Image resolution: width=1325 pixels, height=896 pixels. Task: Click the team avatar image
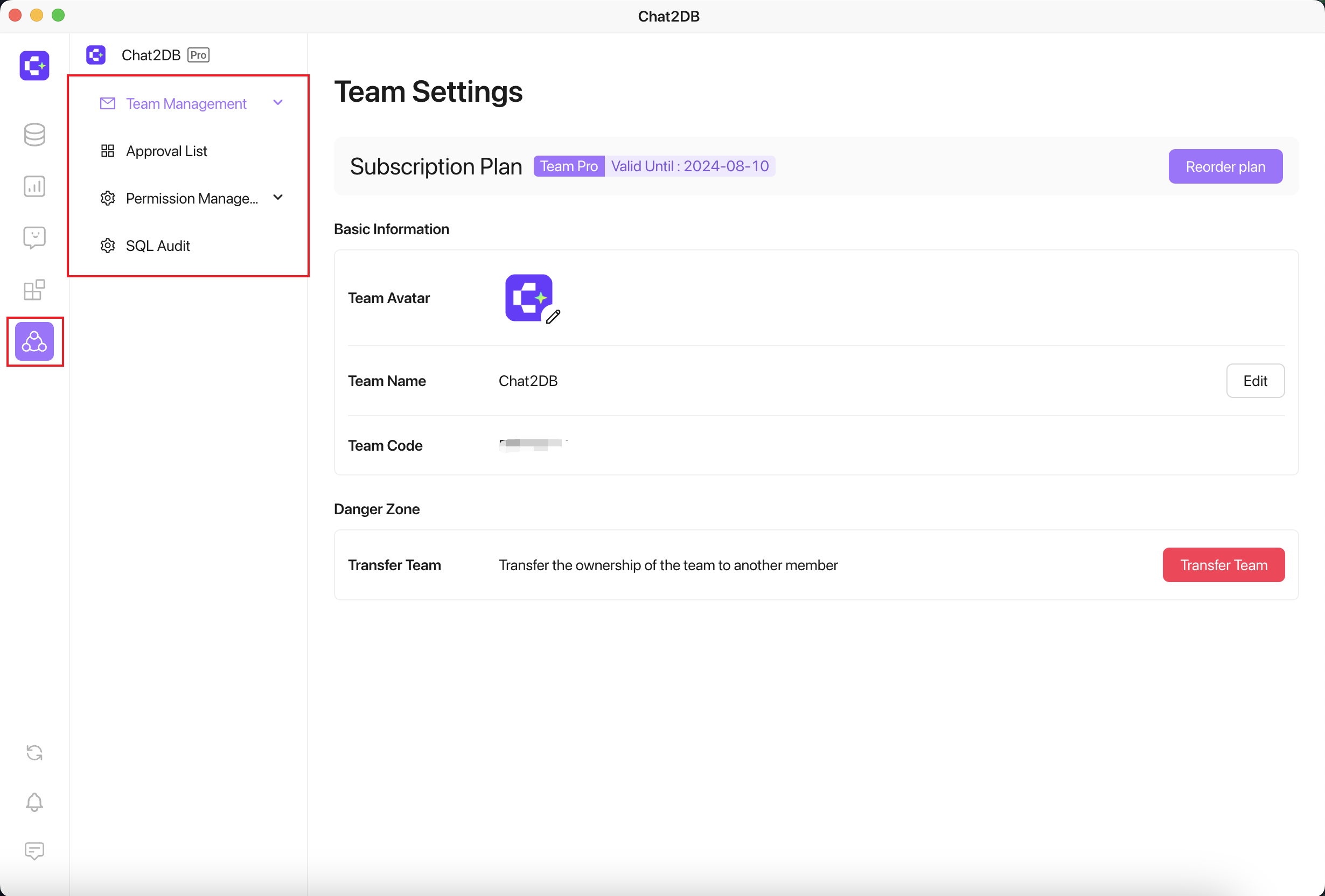(x=528, y=298)
